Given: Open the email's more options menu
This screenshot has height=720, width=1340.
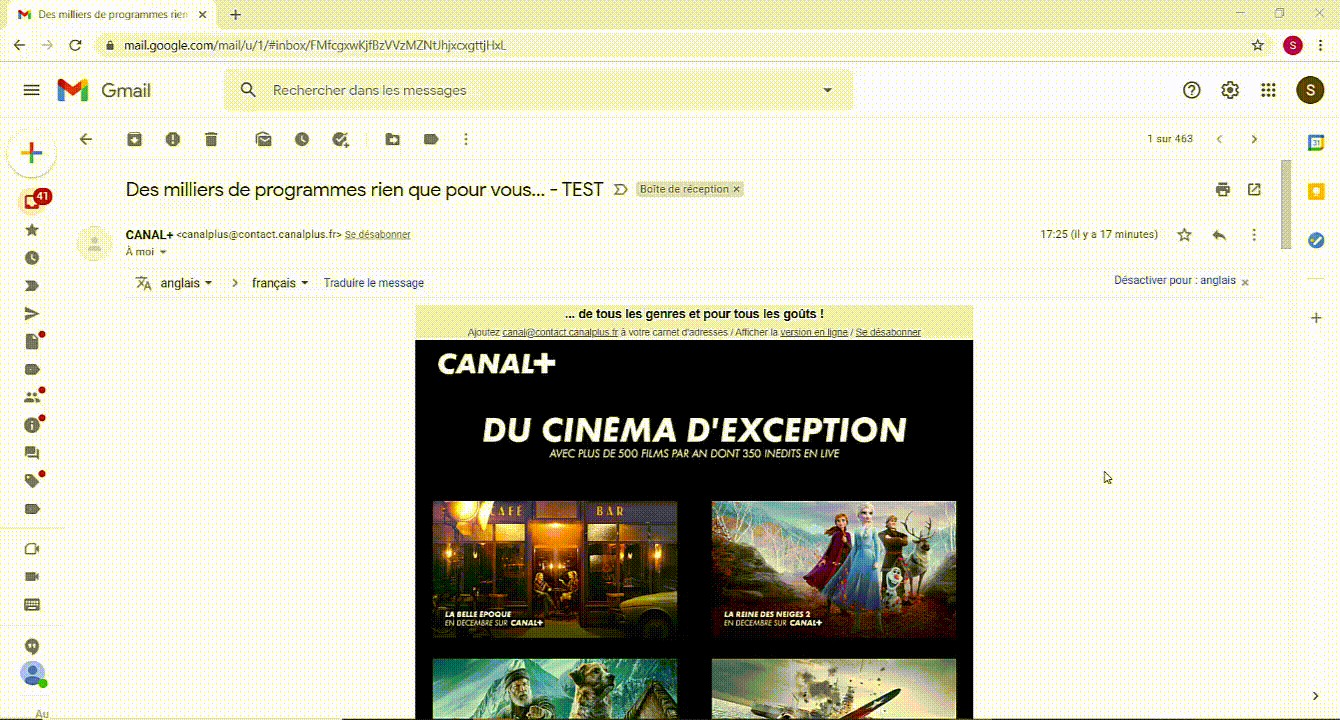Looking at the screenshot, I should click(x=1254, y=235).
